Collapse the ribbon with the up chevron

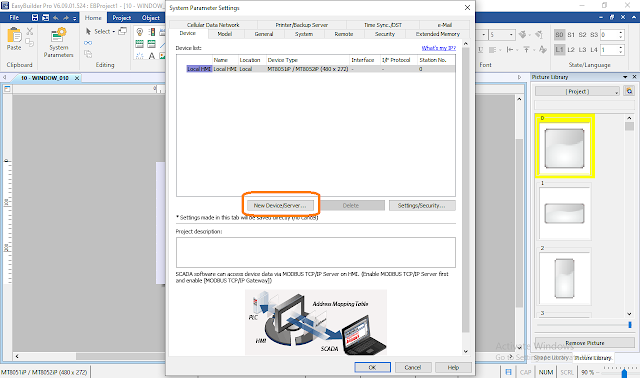pyautogui.click(x=633, y=17)
